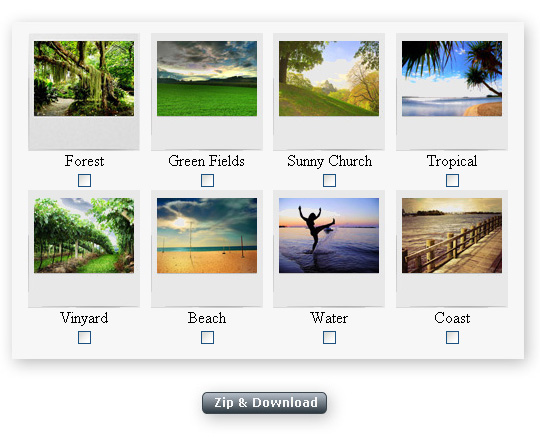Click the Tropical caption text
Image resolution: width=540 pixels, height=438 pixels.
[x=452, y=161]
